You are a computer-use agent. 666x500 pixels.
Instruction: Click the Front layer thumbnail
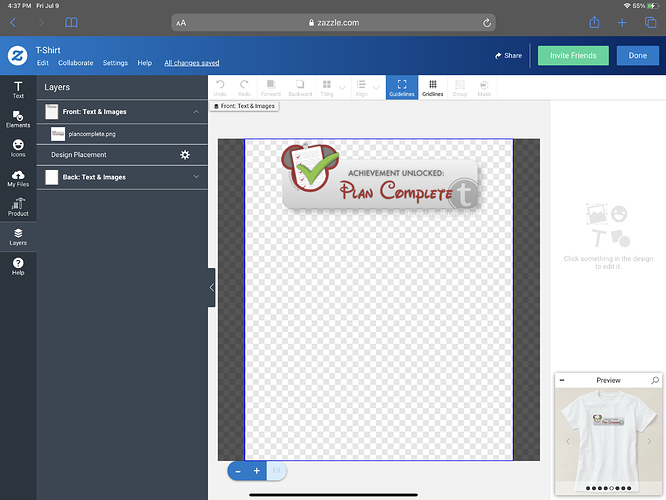(x=51, y=112)
